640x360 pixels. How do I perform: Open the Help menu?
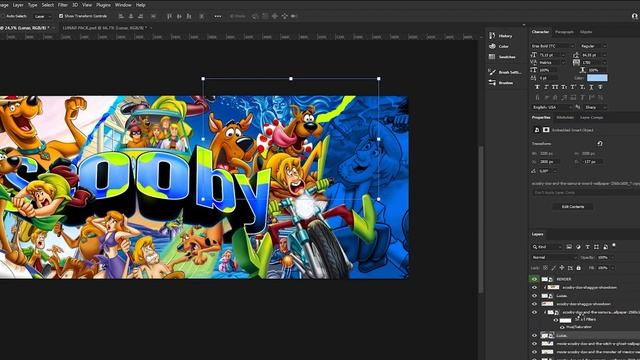140,5
